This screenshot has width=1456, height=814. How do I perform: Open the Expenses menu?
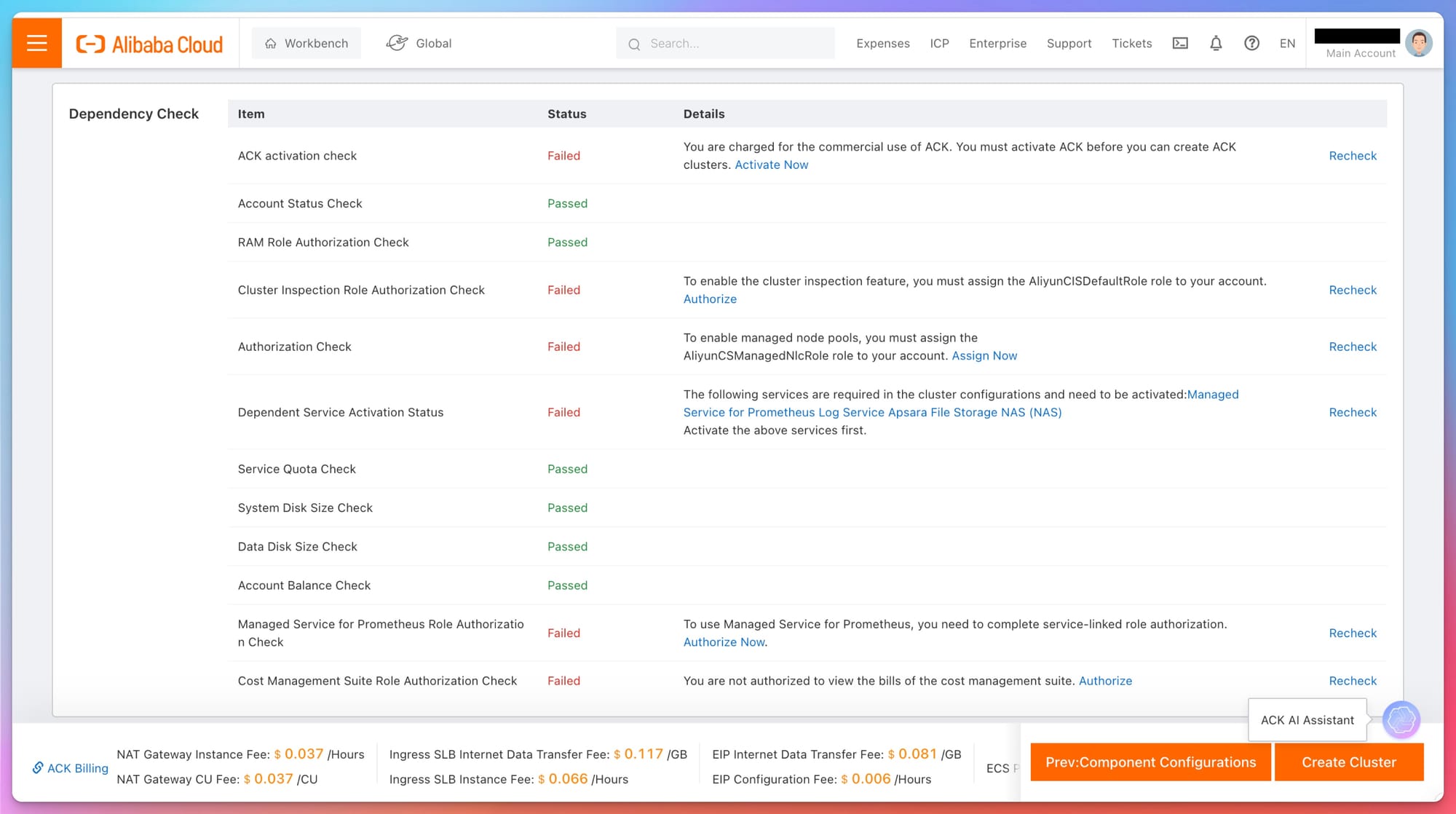point(882,44)
